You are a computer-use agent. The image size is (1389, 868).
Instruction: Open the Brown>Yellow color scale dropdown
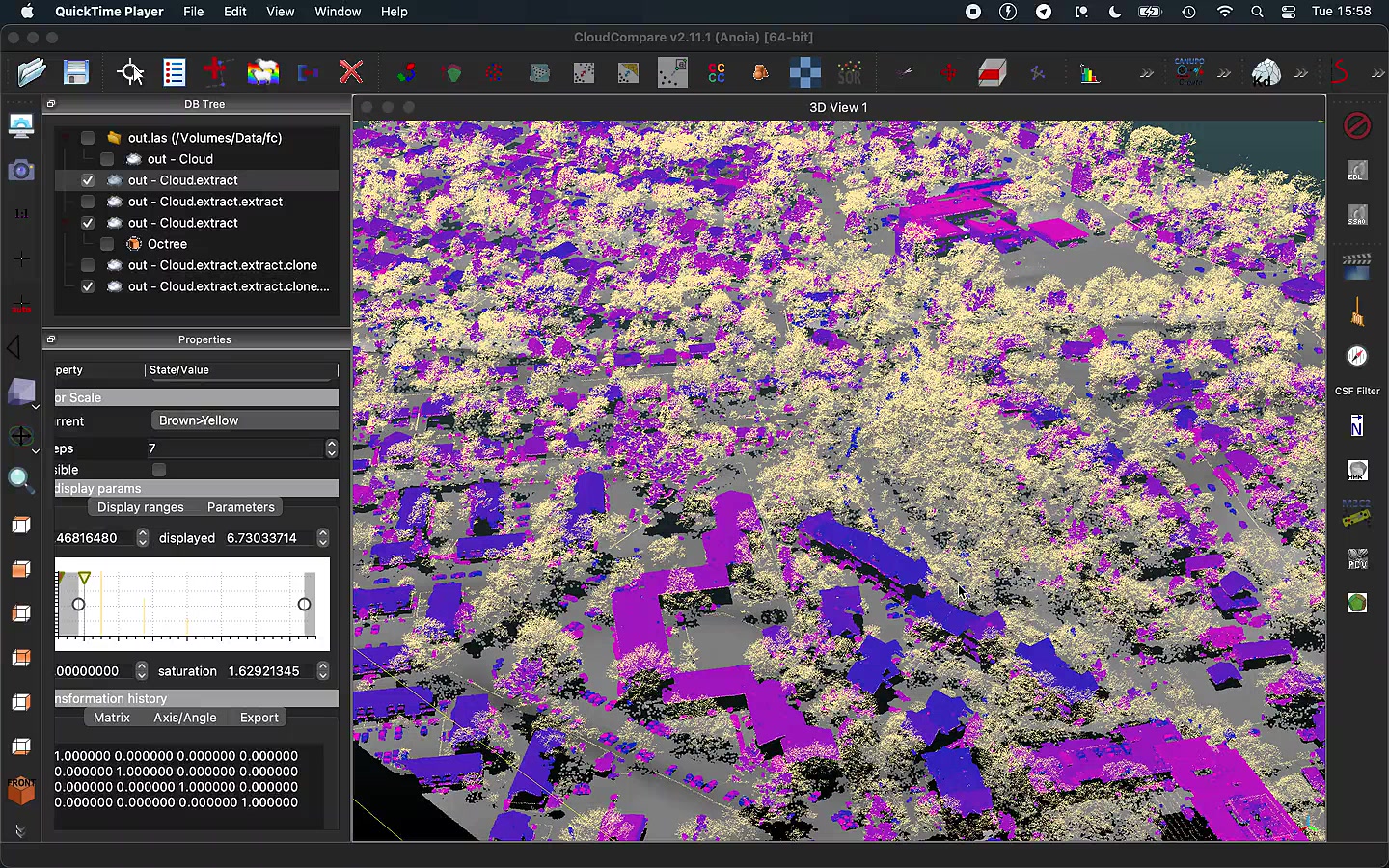[x=244, y=420]
